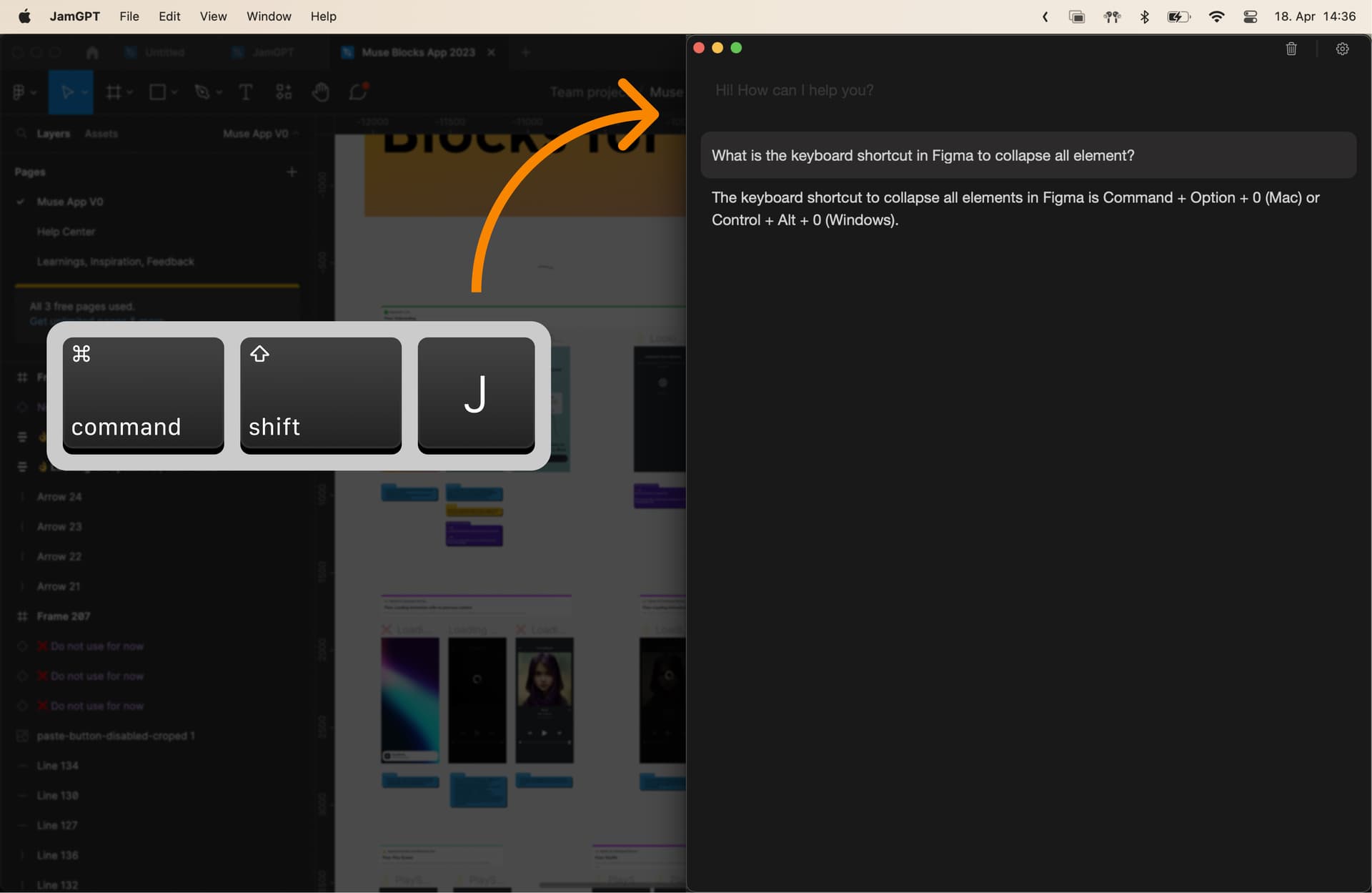Select the Frame 207 layer
The image size is (1372, 893).
64,616
